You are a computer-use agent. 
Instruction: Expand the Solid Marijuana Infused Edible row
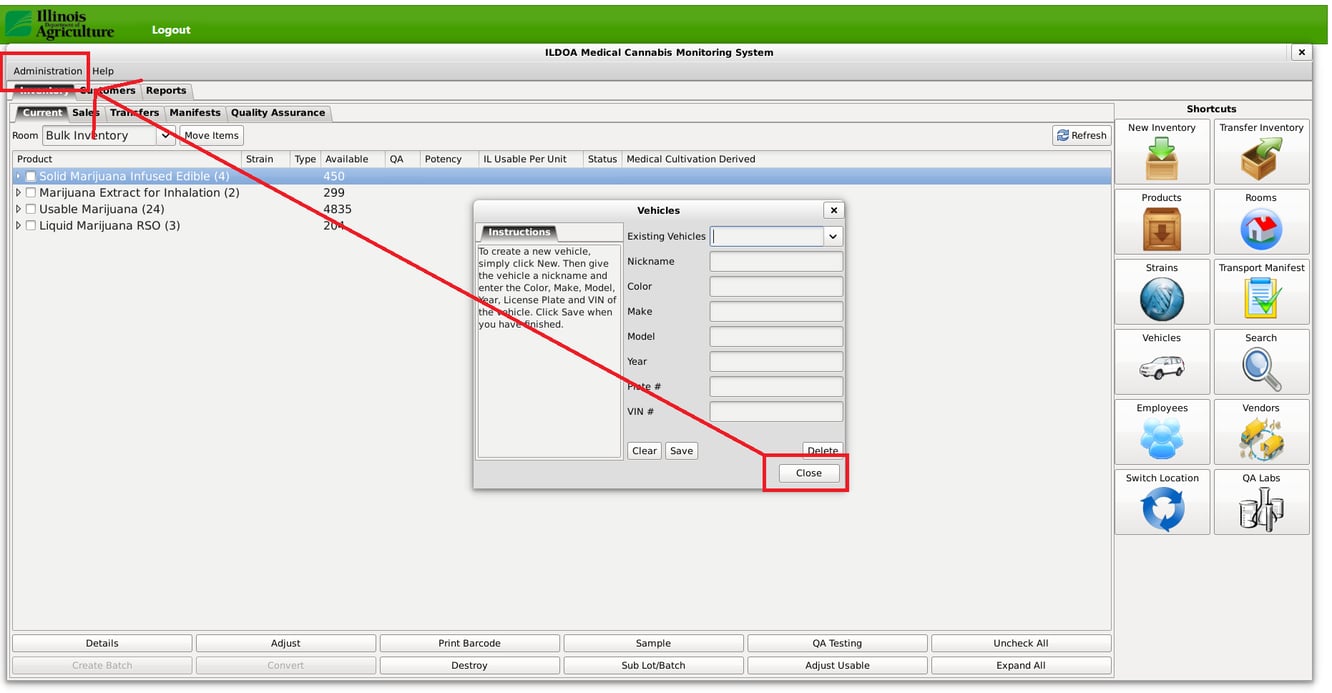17,176
